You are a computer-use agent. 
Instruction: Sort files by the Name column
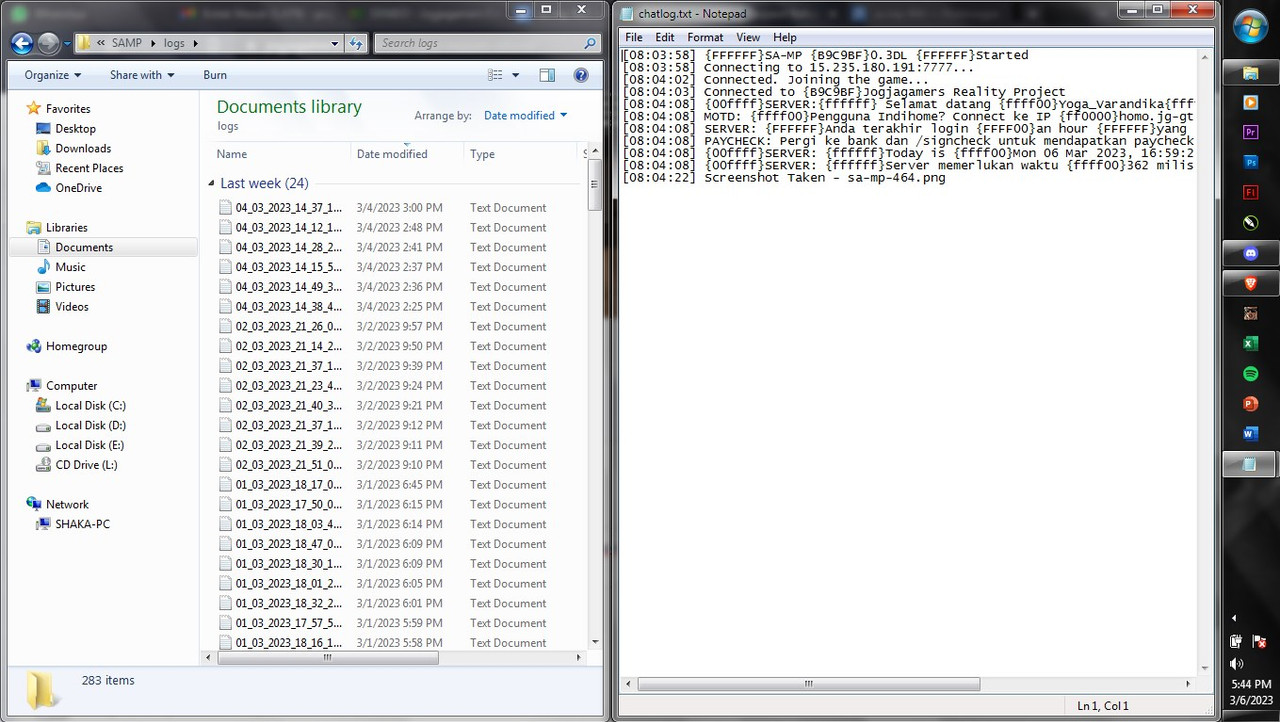[x=280, y=154]
